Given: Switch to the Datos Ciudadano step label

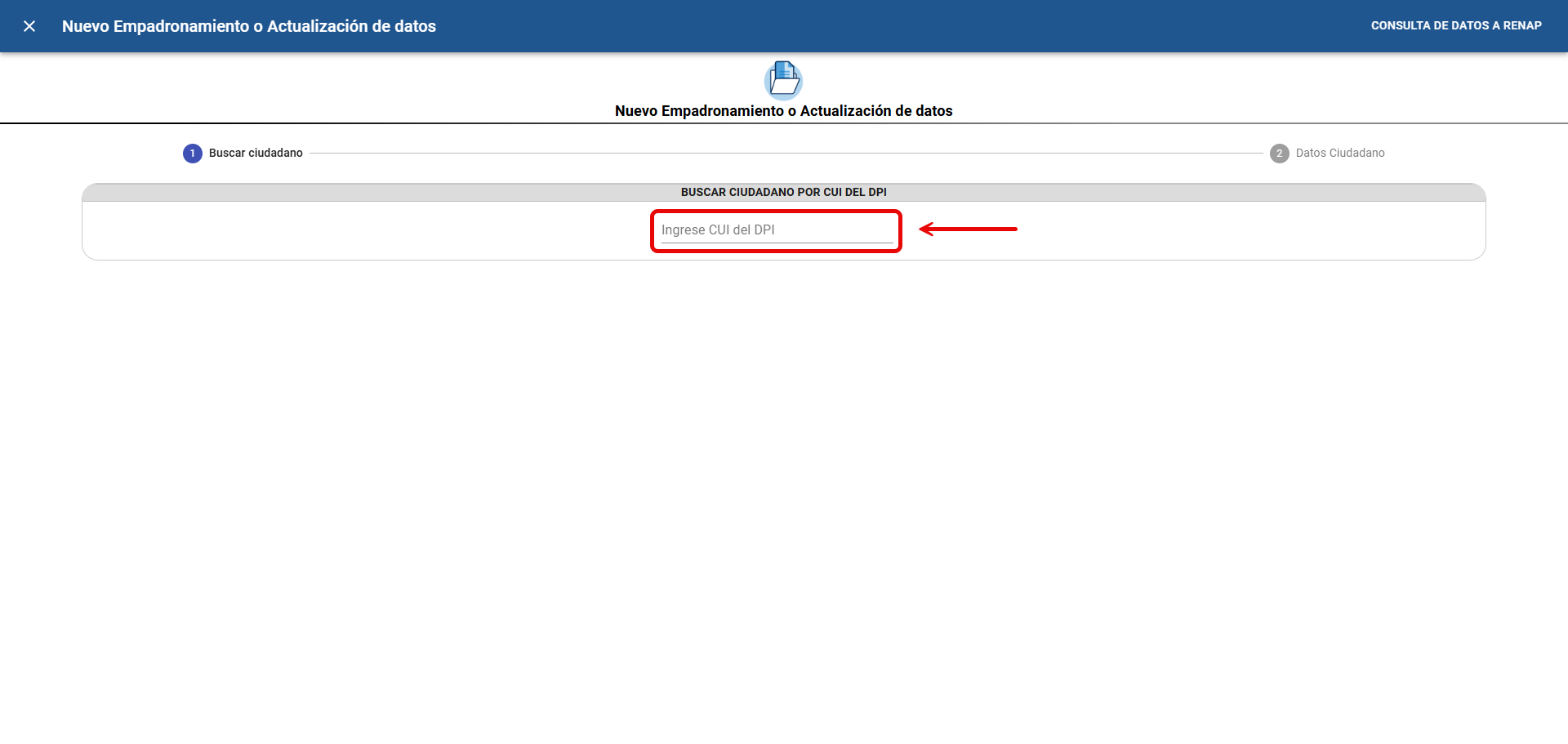Looking at the screenshot, I should click(x=1339, y=154).
